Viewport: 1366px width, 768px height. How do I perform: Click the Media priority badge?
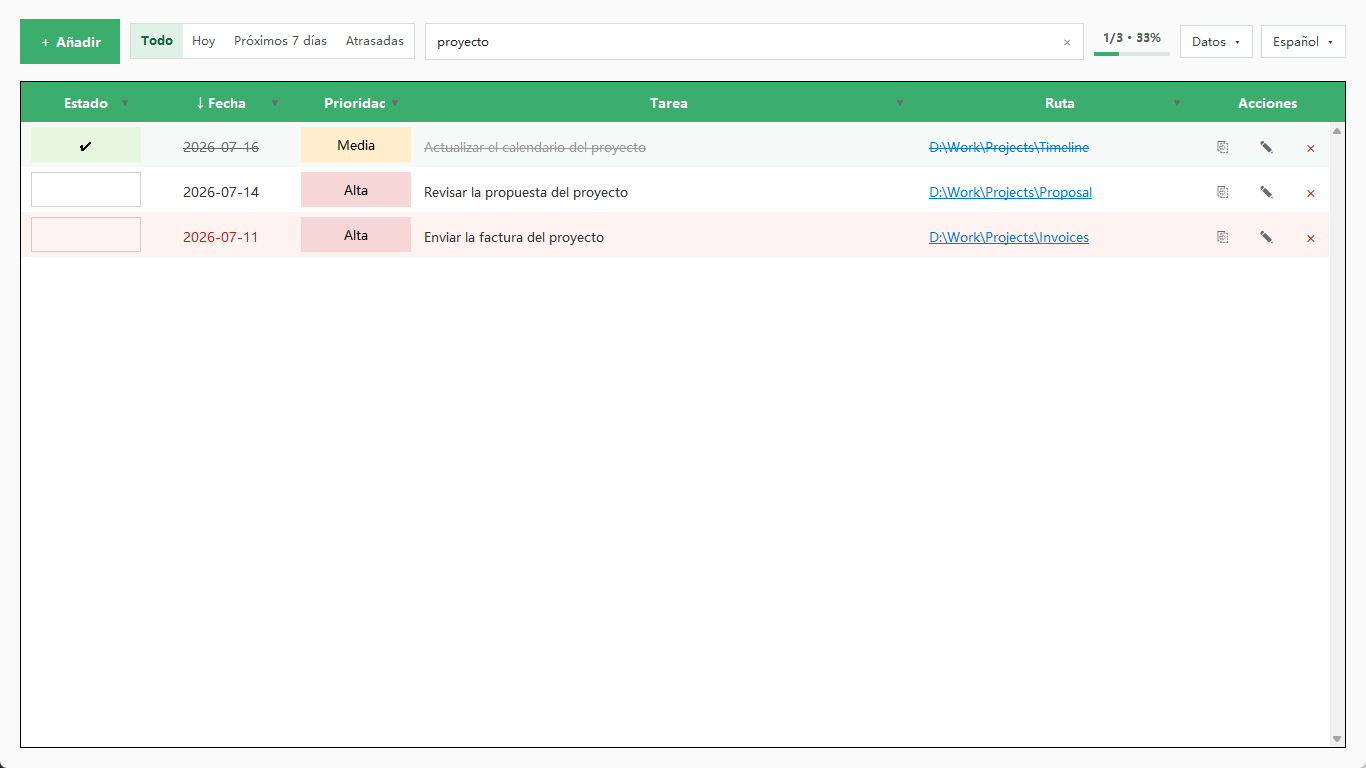pyautogui.click(x=356, y=145)
